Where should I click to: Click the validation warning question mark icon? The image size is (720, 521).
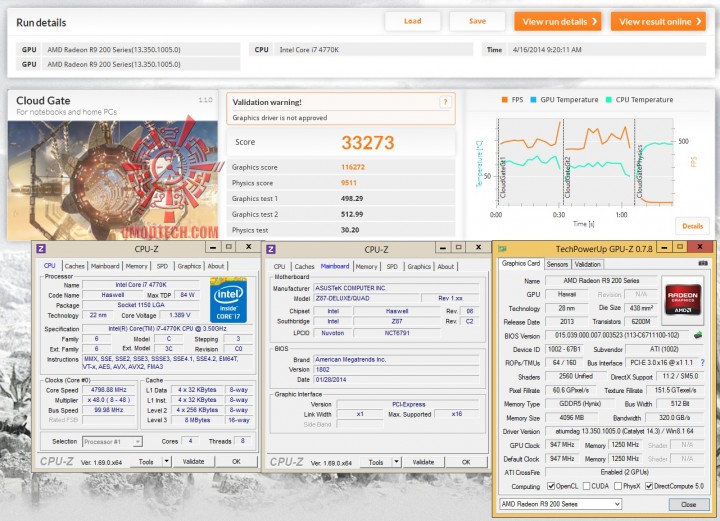click(444, 102)
